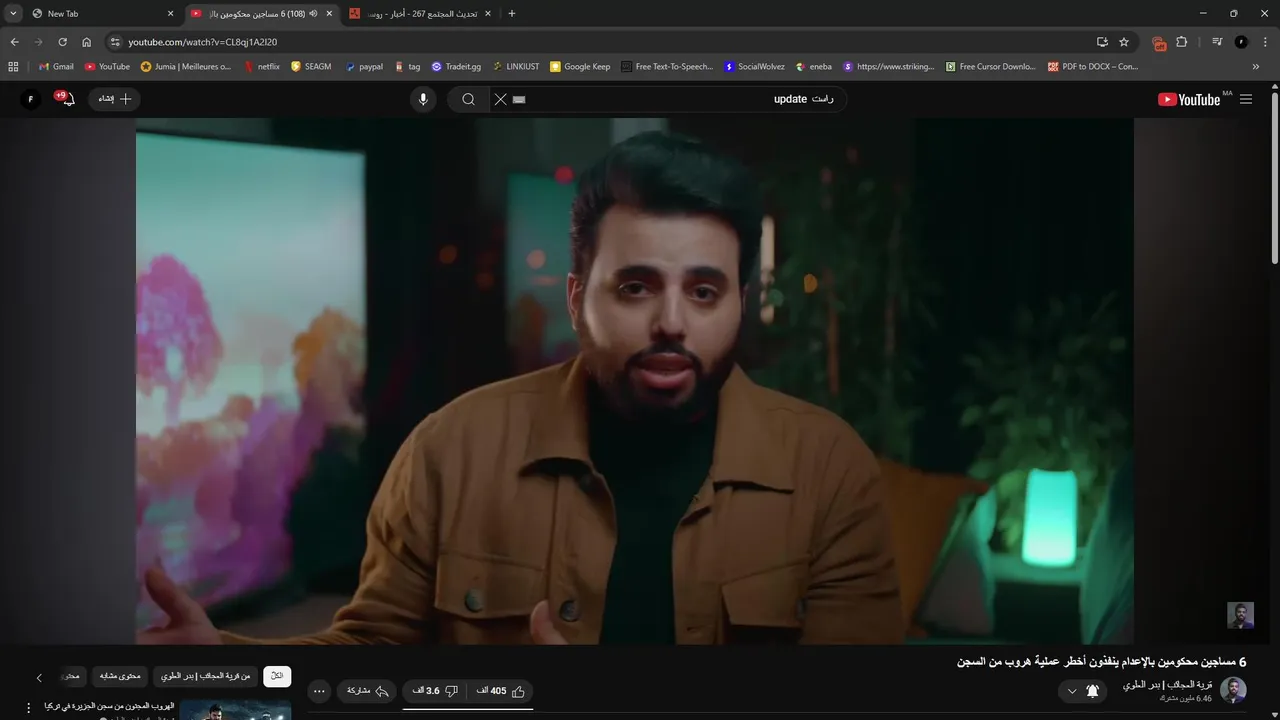Screen dimensions: 1280x720
Task: Install app icon in address bar
Action: pyautogui.click(x=1102, y=42)
